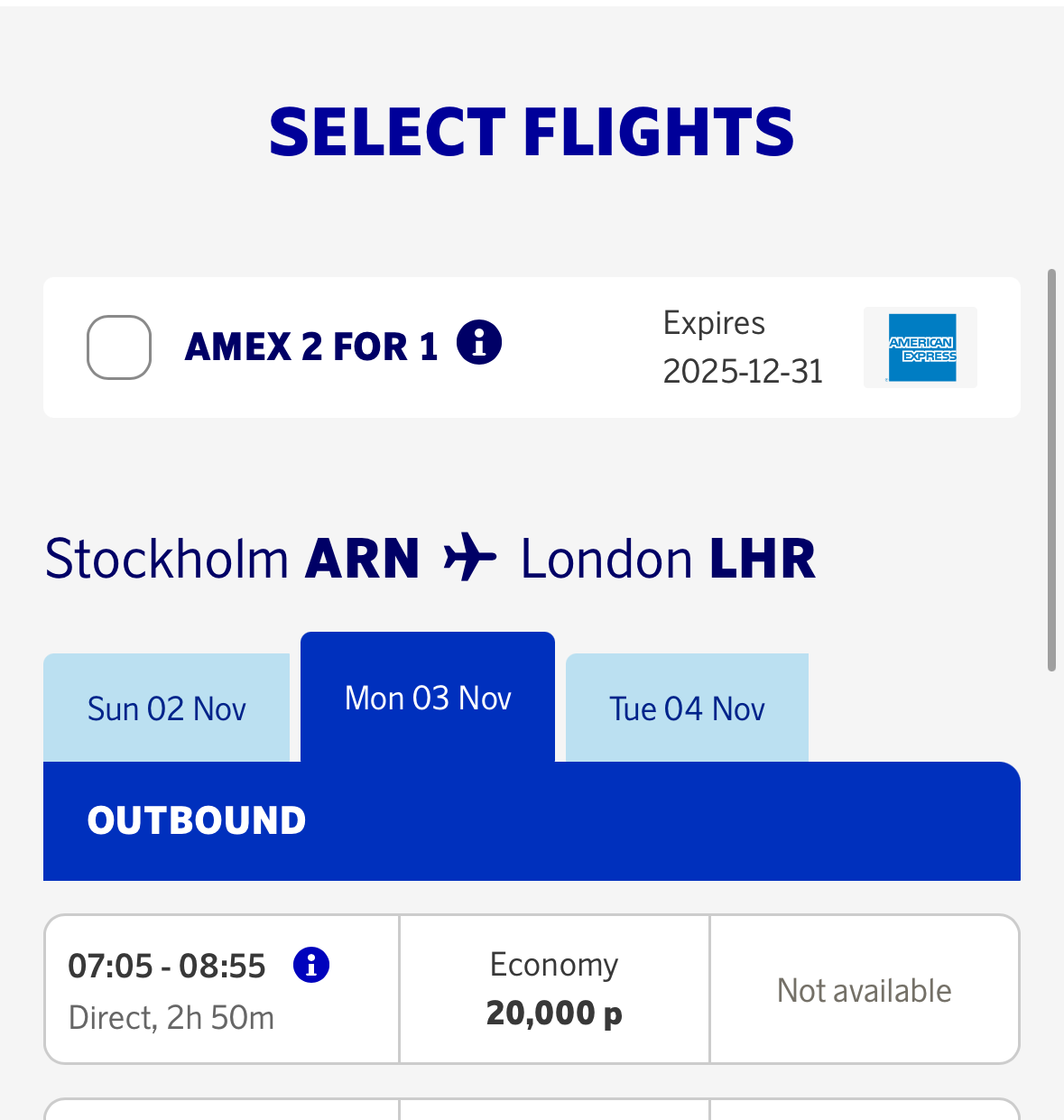Screen dimensions: 1064x1120
Task: Click the Expires 2025-12-31 voucher text
Action: [x=743, y=347]
